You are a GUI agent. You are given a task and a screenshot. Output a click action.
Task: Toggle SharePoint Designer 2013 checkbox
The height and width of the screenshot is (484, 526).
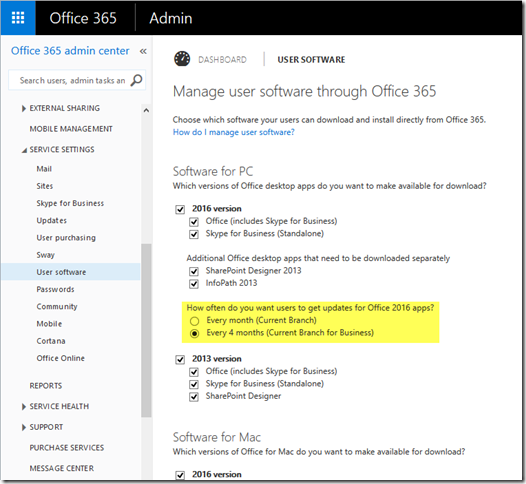pyautogui.click(x=194, y=271)
